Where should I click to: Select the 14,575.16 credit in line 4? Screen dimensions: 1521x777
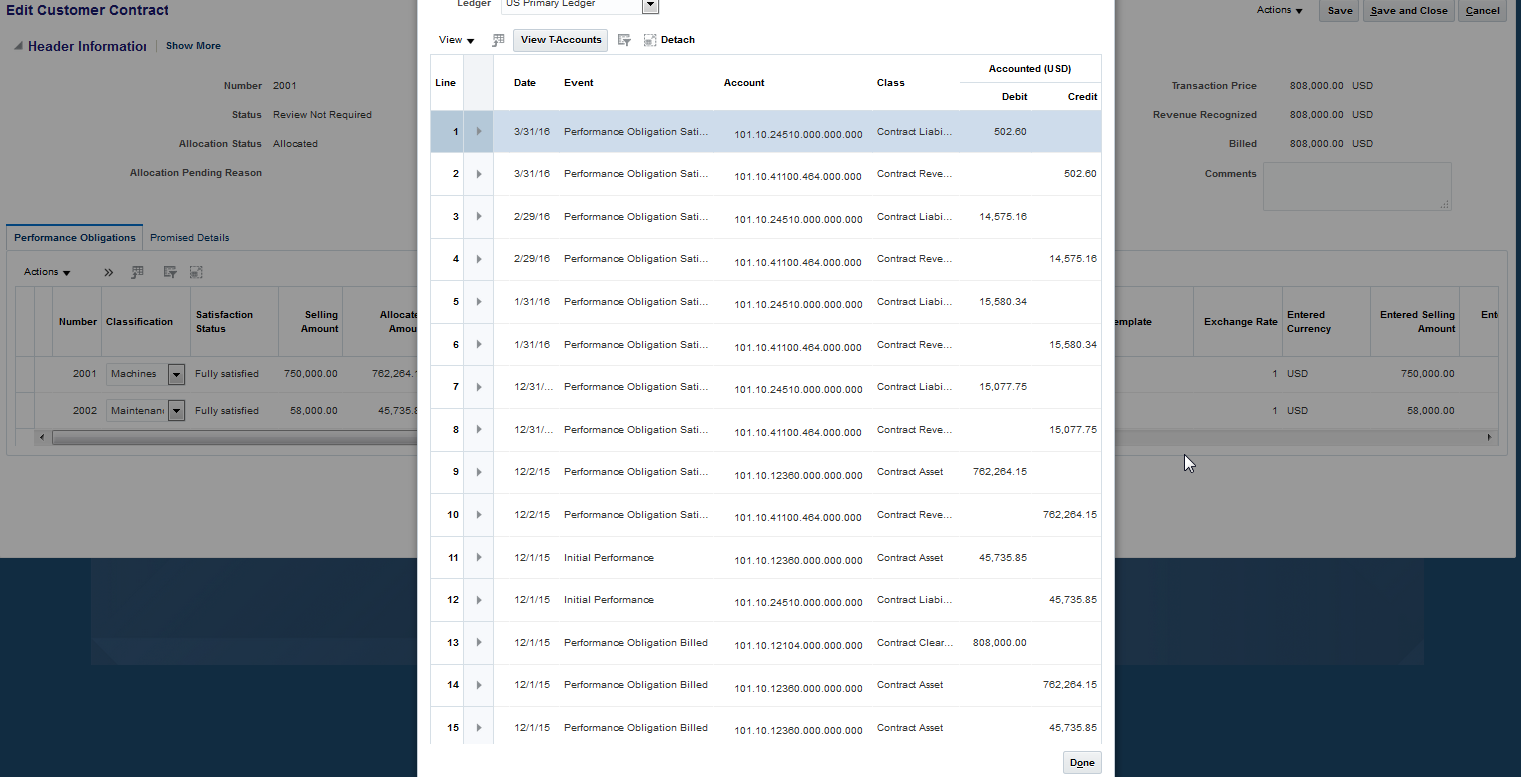tap(1073, 259)
